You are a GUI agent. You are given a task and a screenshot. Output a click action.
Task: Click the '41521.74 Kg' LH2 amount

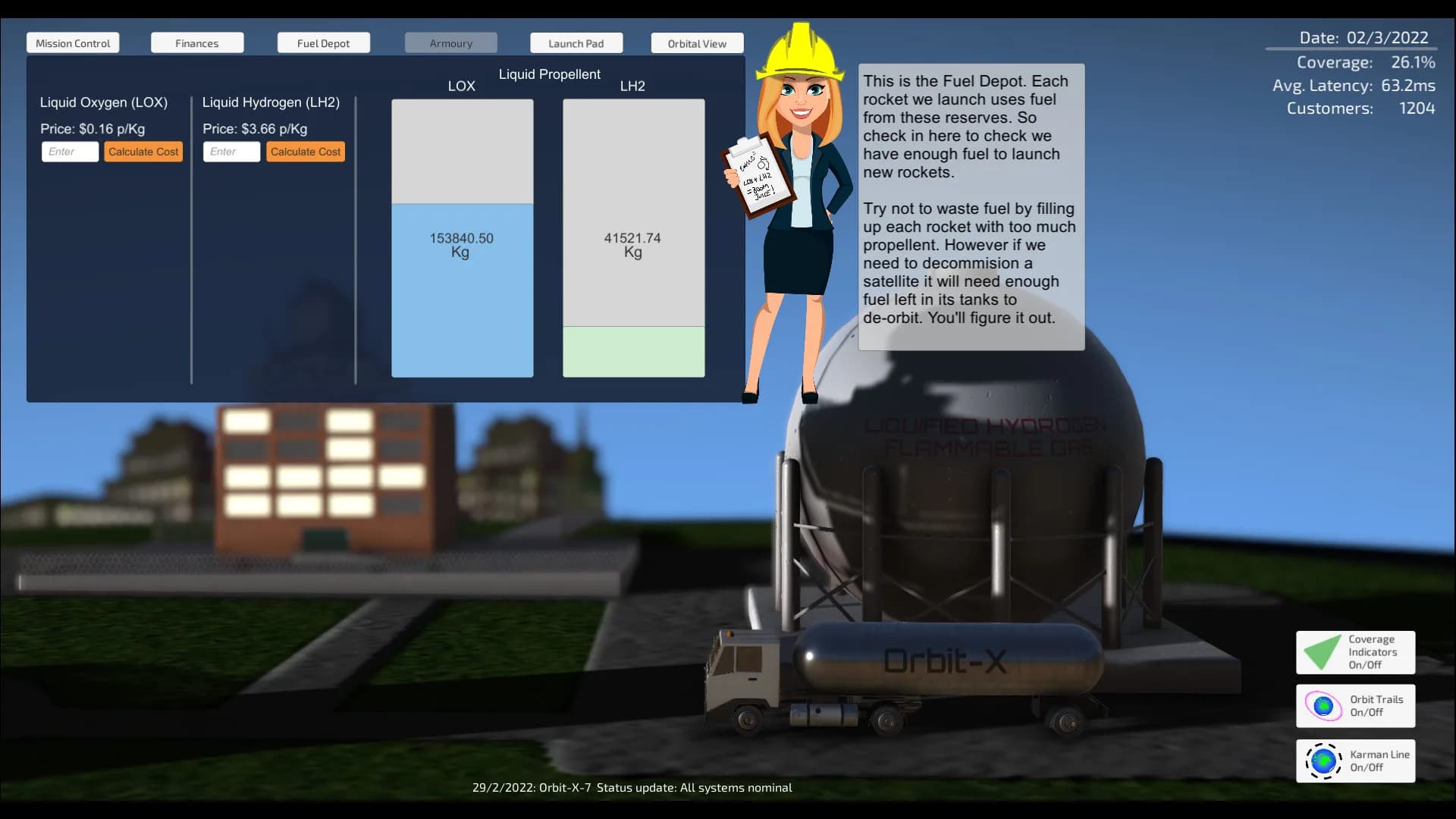(632, 245)
